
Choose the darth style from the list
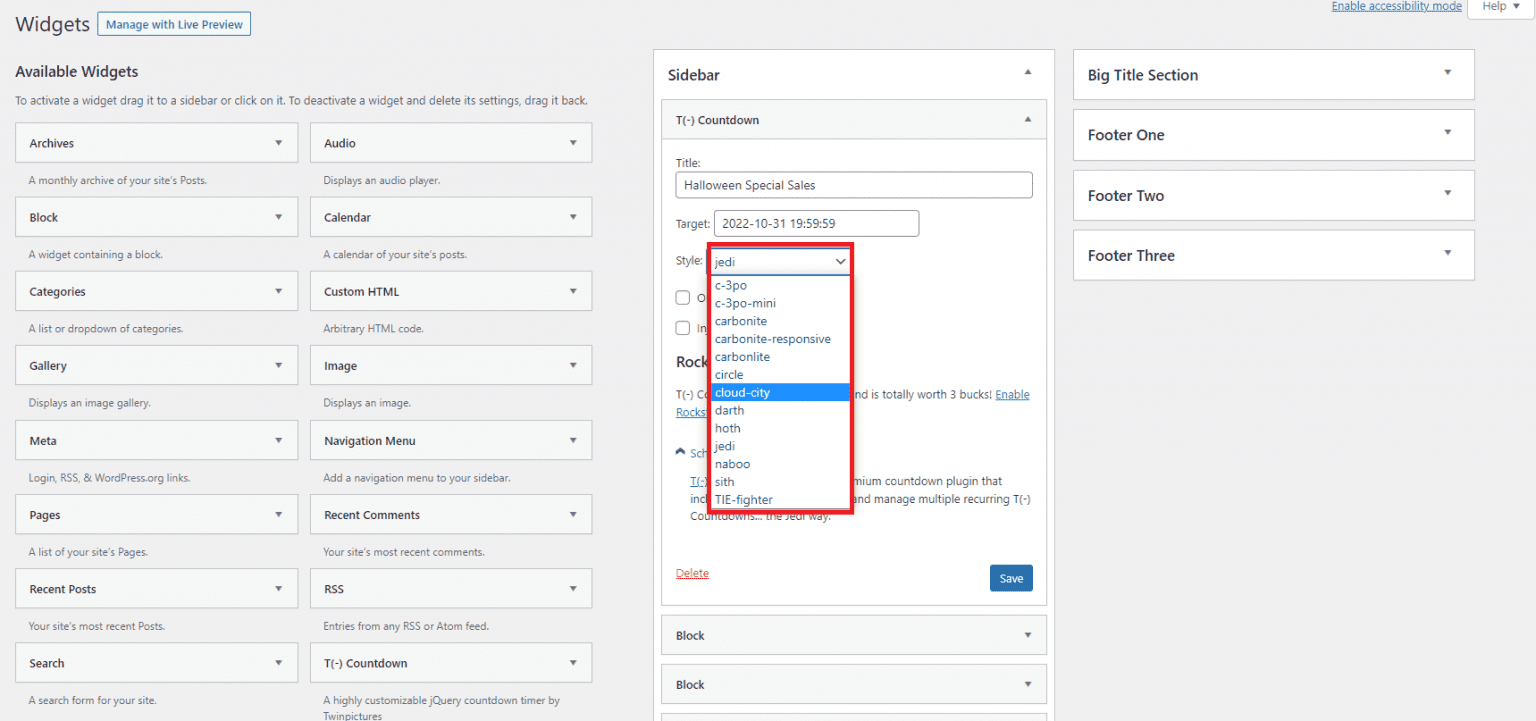tap(729, 410)
